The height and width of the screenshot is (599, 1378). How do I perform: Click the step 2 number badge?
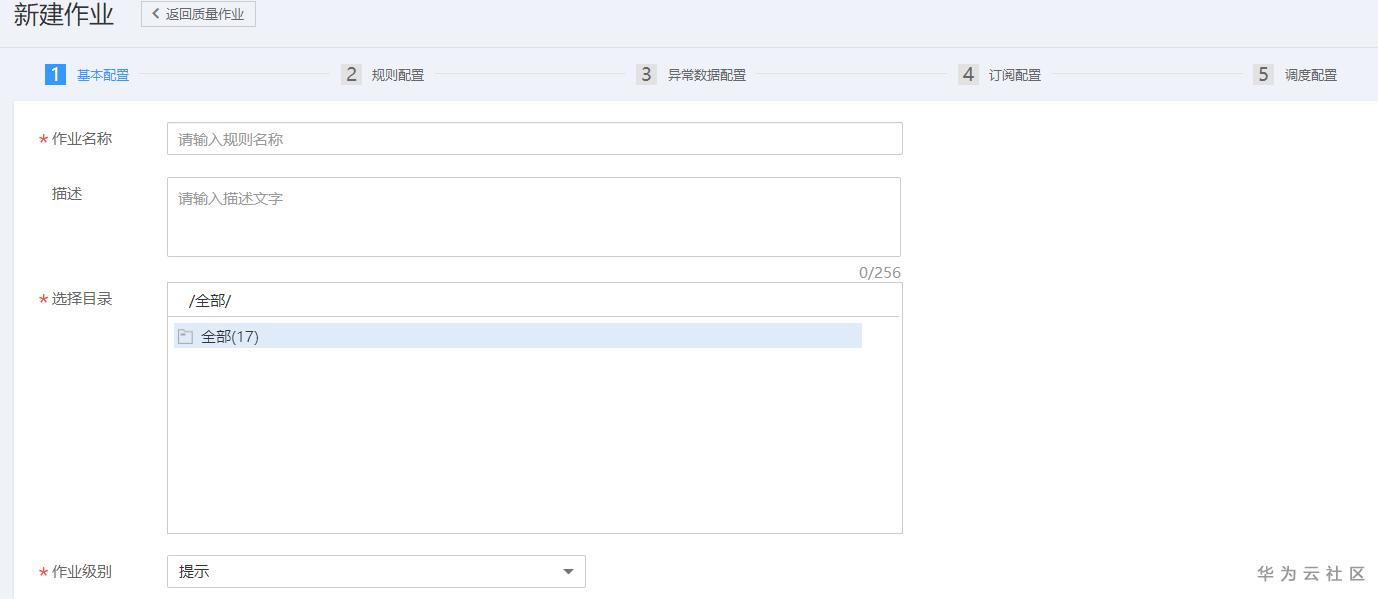[x=351, y=74]
